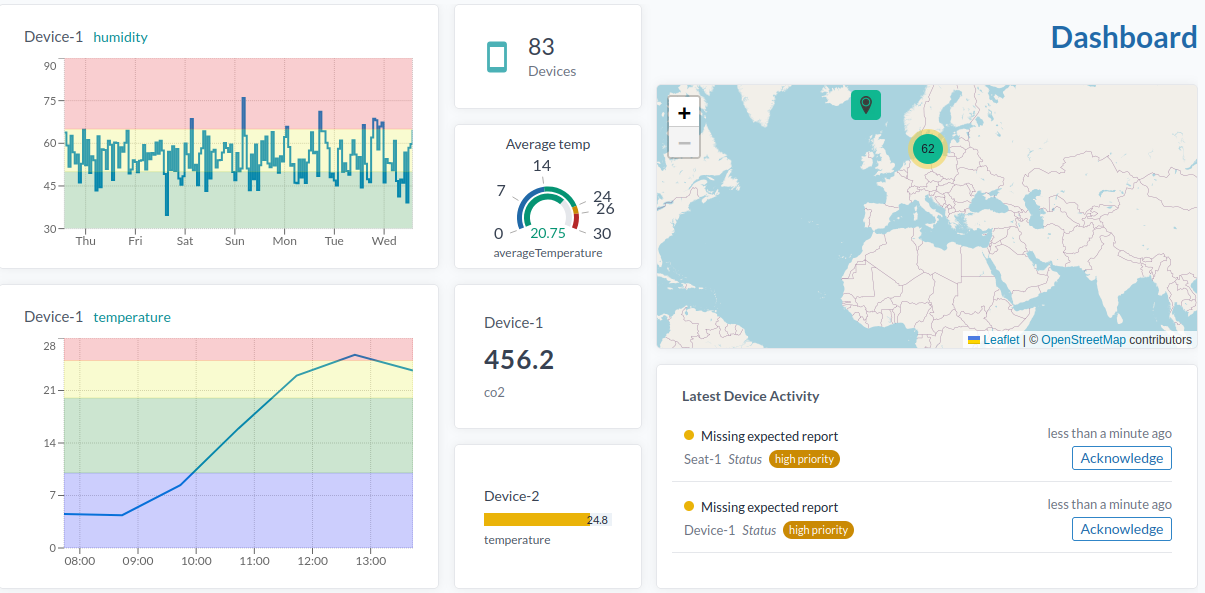Click the Device-1 co2 value 456.2
This screenshot has width=1205, height=593.
click(x=519, y=358)
